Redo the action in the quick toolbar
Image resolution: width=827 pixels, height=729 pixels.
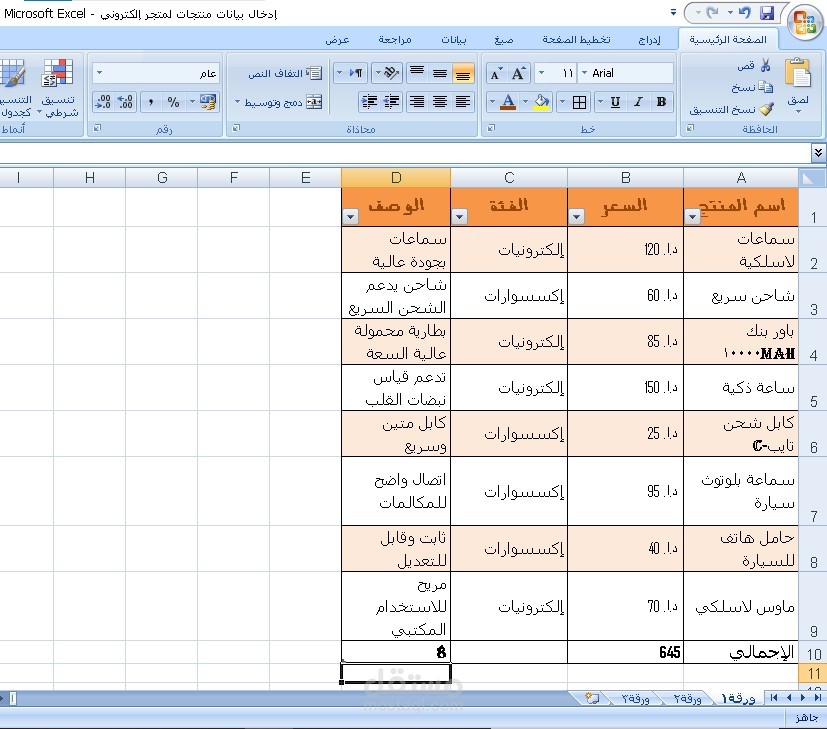[713, 12]
